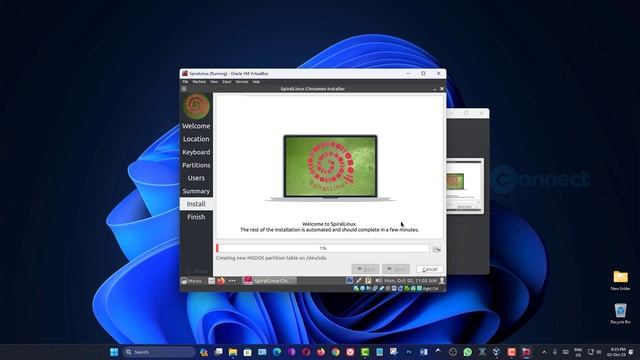The image size is (640, 360).
Task: Open Microsoft Edge from Windows taskbar
Action: [277, 352]
